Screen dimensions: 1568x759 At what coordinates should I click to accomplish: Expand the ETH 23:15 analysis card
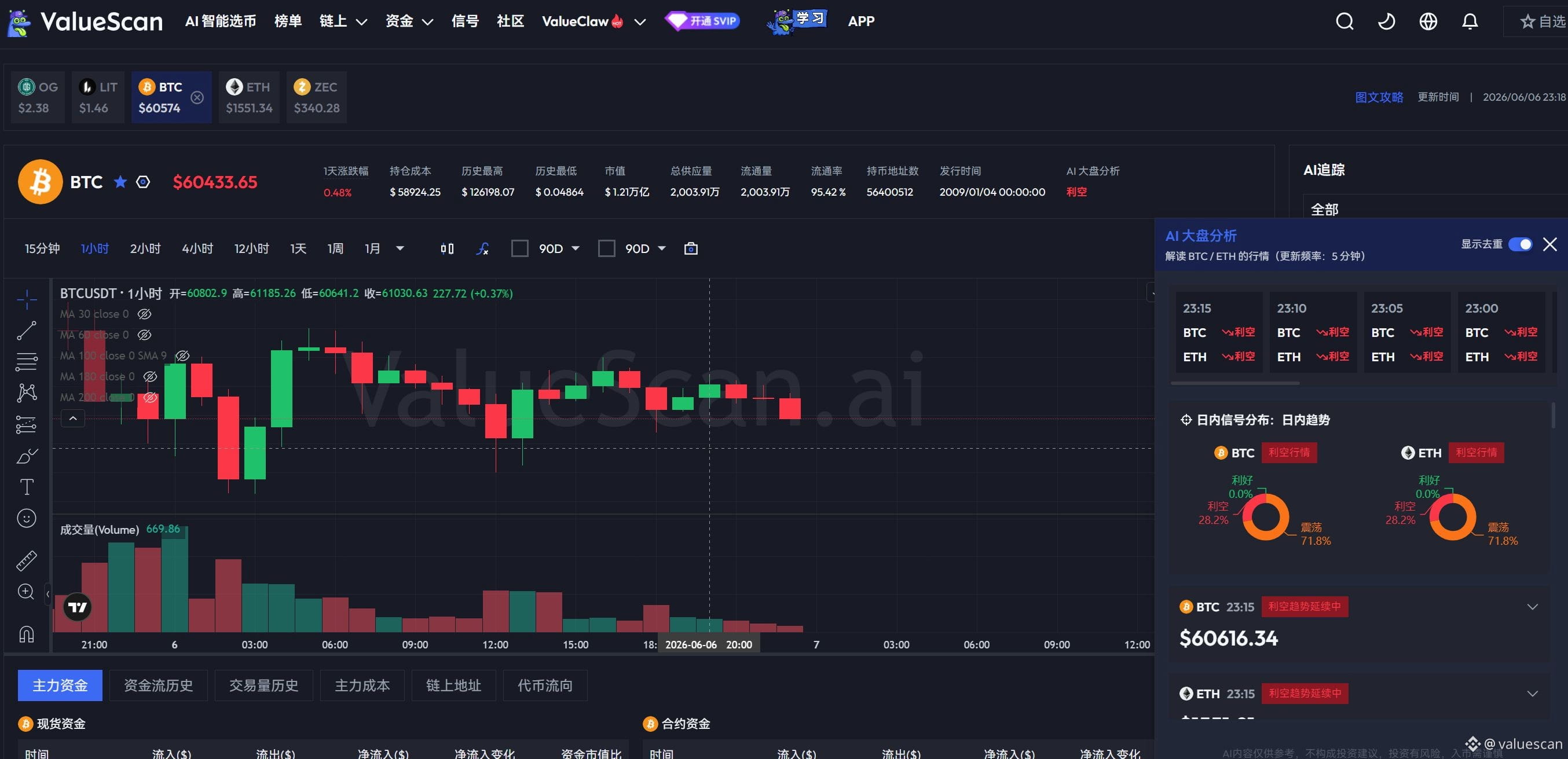1532,693
